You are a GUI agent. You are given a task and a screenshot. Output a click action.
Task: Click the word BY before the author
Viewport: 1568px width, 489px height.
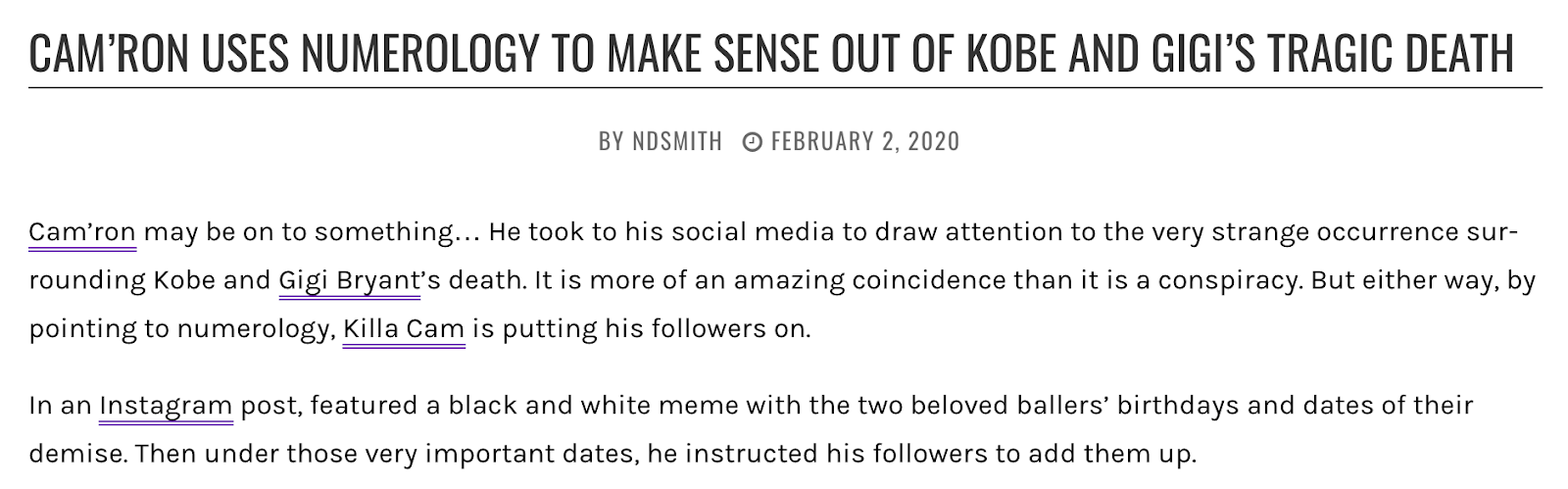click(611, 142)
